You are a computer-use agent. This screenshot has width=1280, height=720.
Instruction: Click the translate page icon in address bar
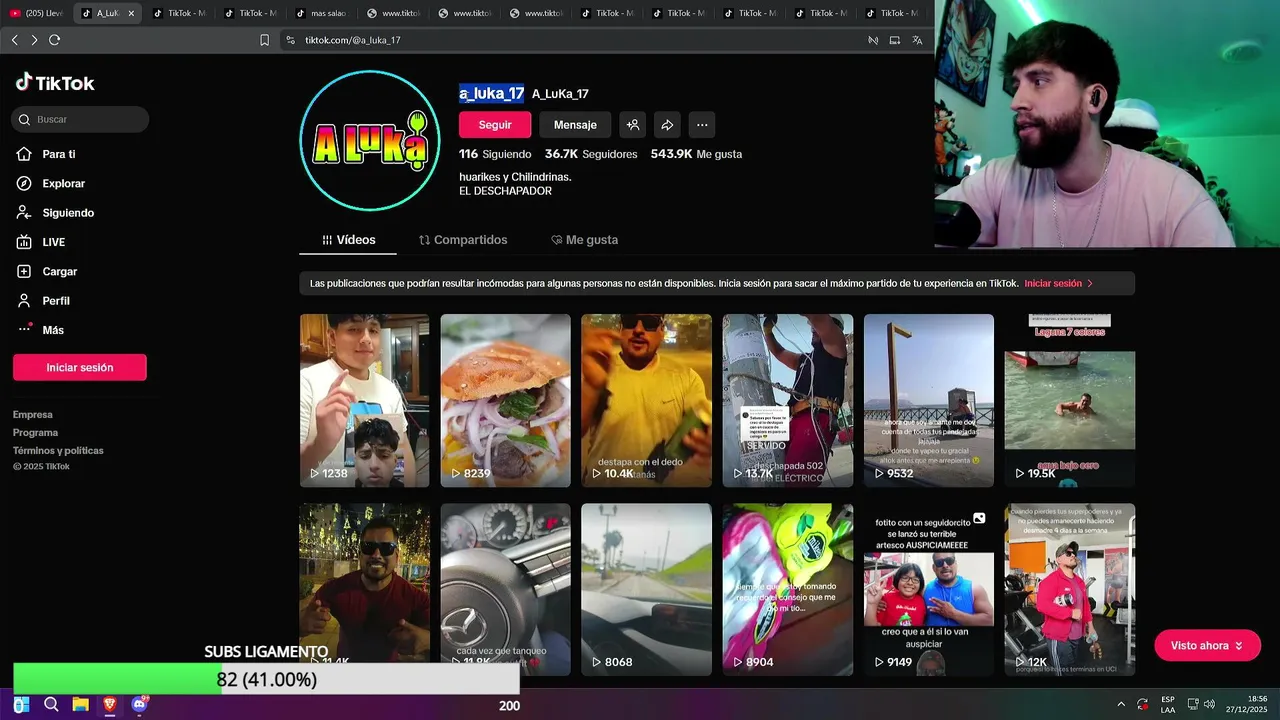click(x=917, y=40)
